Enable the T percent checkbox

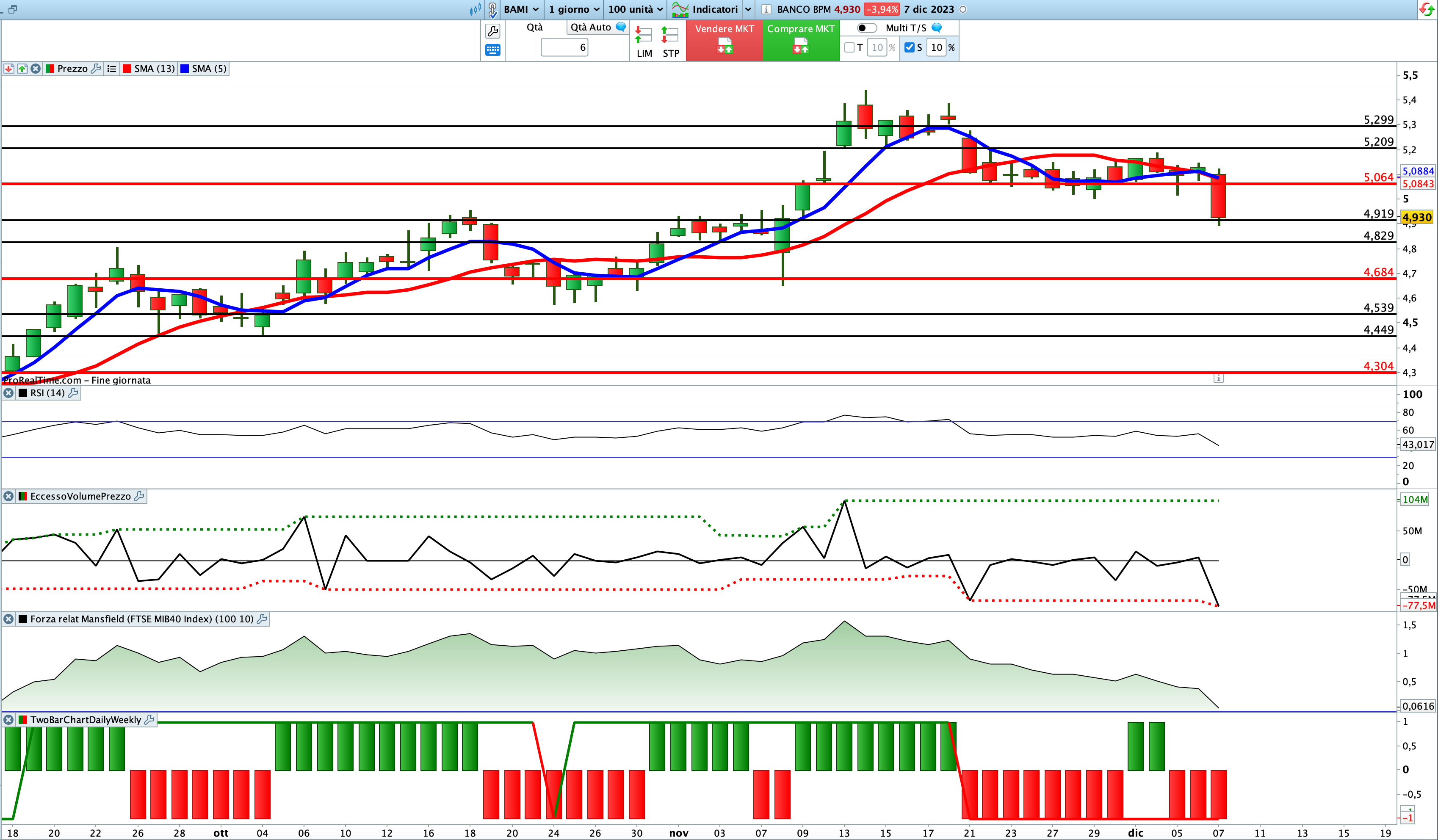[849, 47]
